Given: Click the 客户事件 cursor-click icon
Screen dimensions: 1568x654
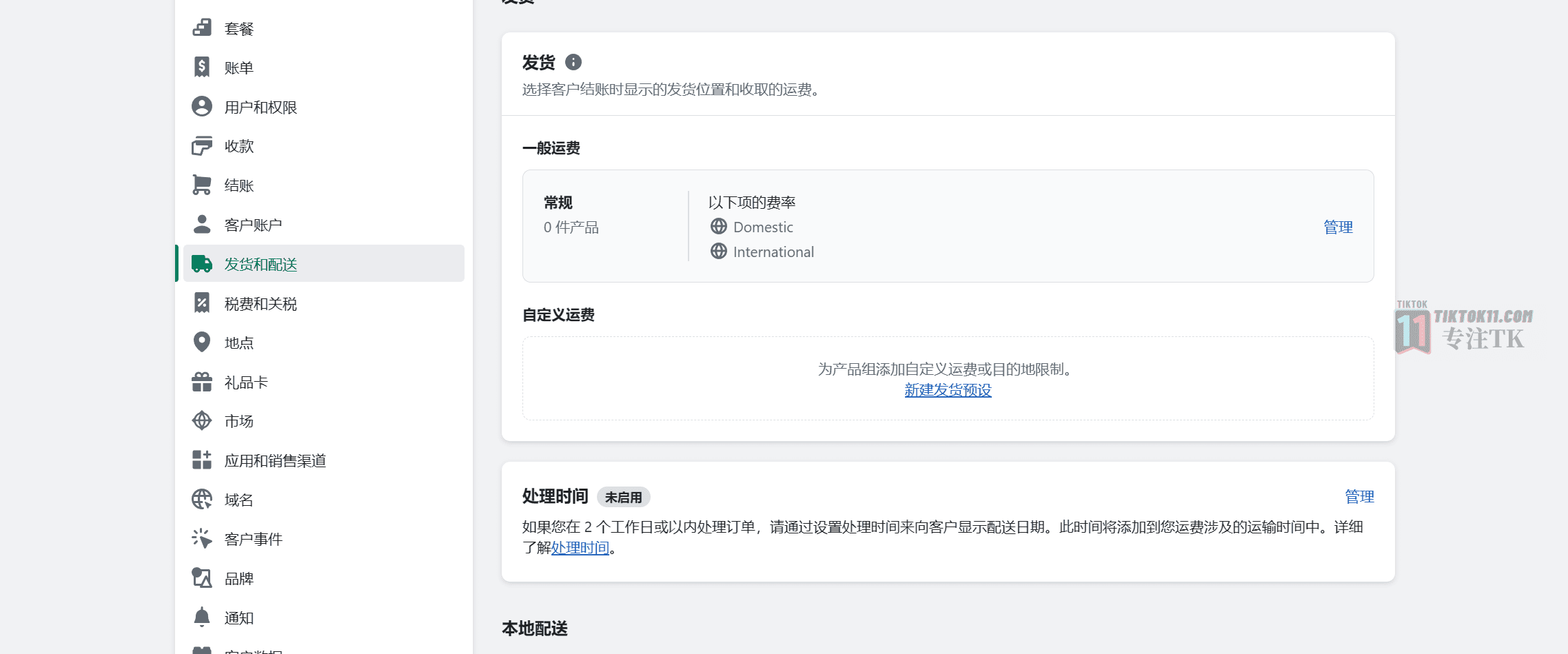Looking at the screenshot, I should coord(202,538).
